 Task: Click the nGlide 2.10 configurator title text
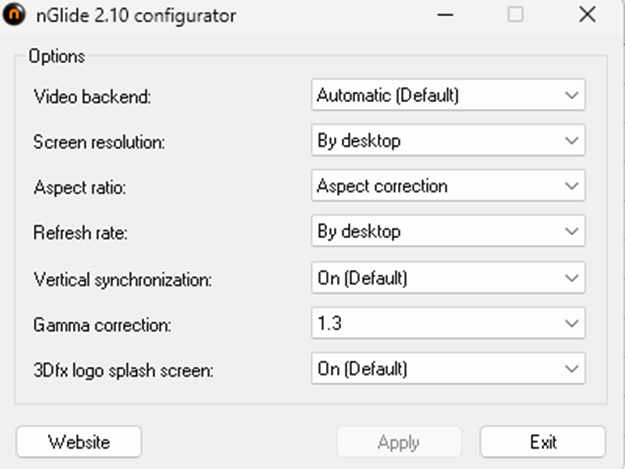click(x=136, y=16)
